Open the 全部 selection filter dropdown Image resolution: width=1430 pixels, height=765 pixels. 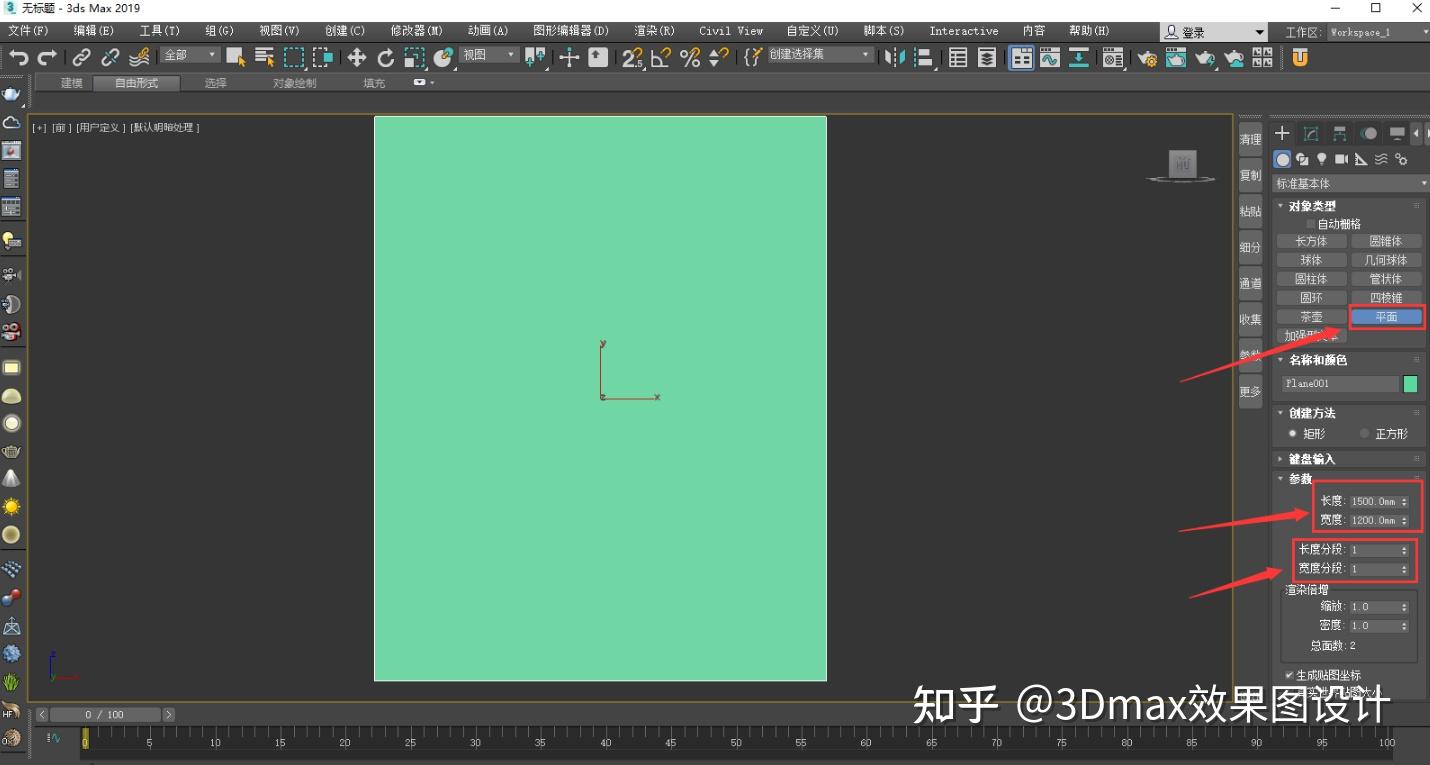click(x=188, y=54)
